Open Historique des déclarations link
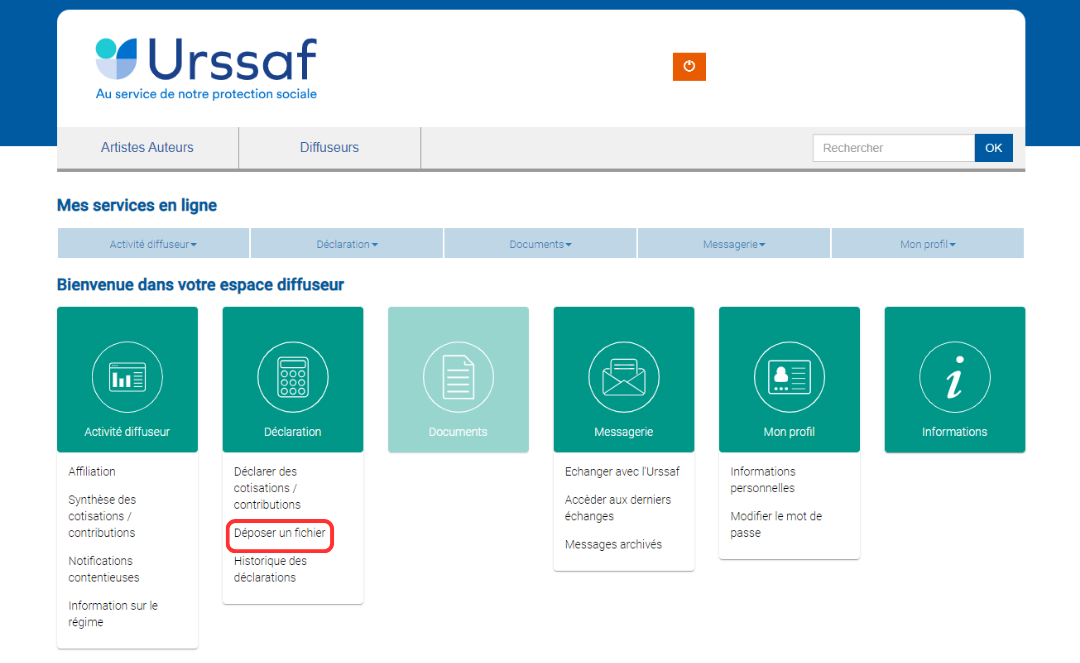Viewport: 1080px width, 663px height. click(x=270, y=569)
